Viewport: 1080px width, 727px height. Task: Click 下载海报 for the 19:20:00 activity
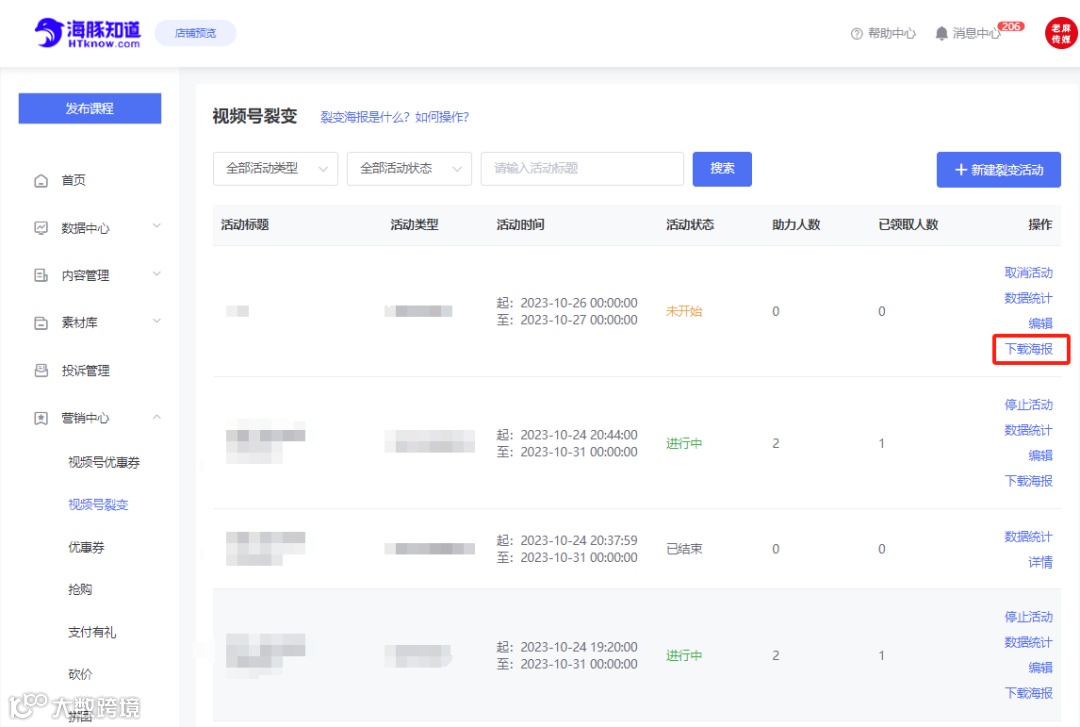tap(1028, 693)
